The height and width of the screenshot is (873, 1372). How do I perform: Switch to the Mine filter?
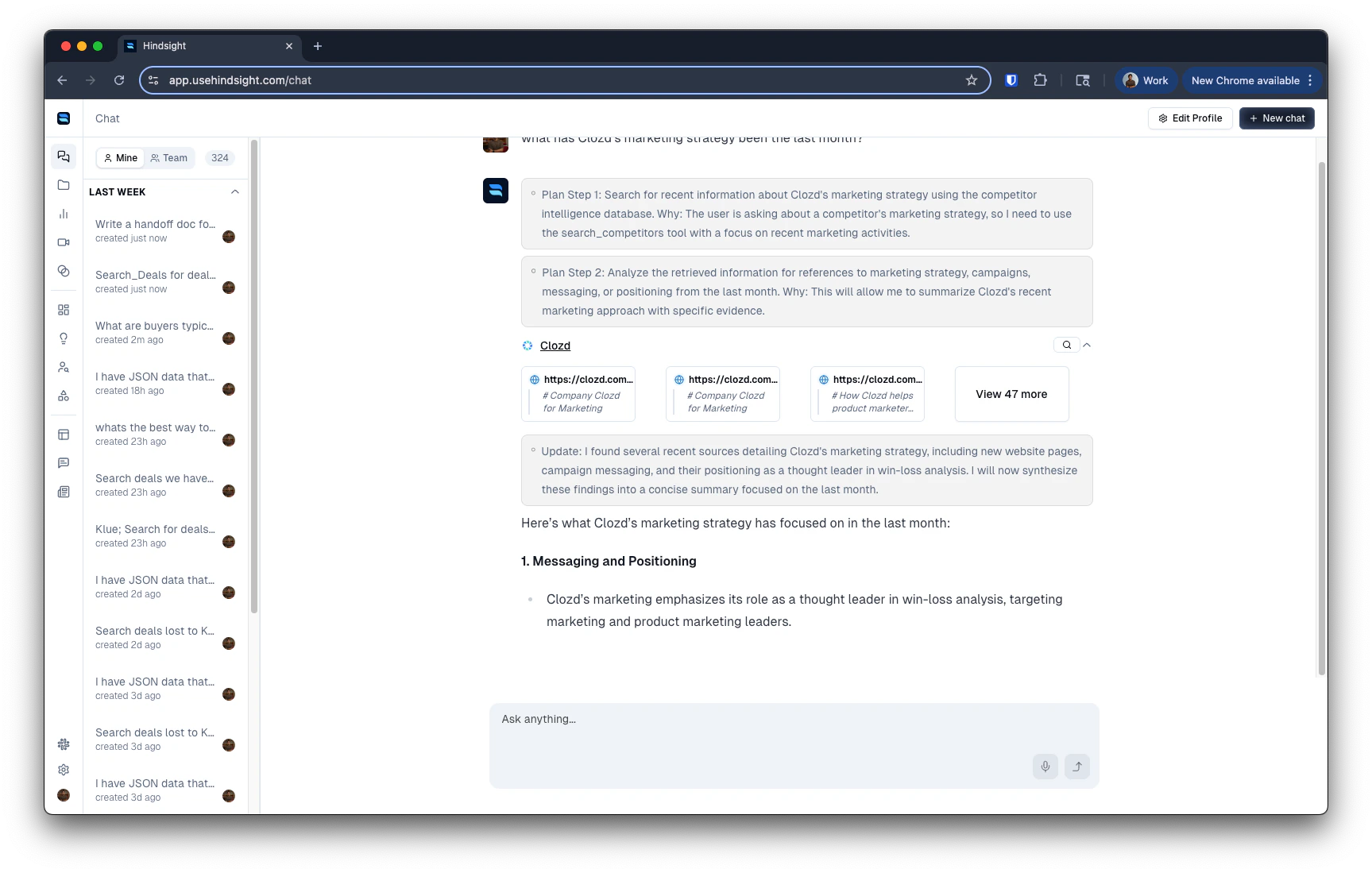(120, 157)
